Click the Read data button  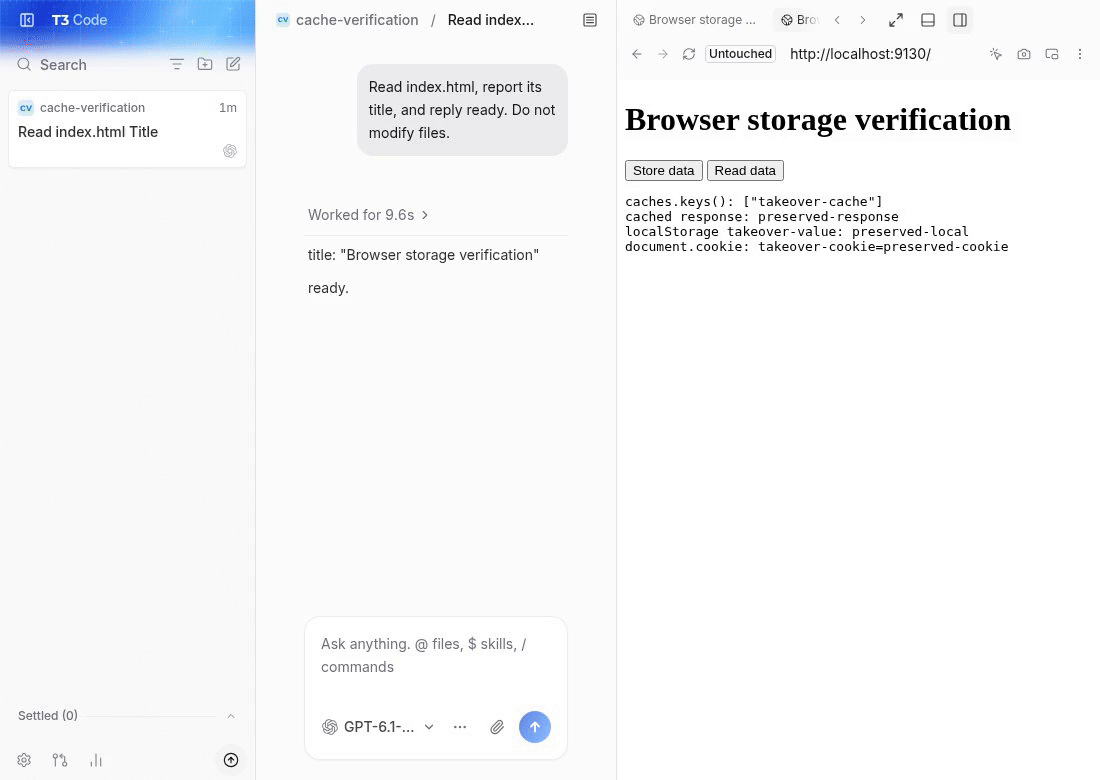tap(745, 170)
